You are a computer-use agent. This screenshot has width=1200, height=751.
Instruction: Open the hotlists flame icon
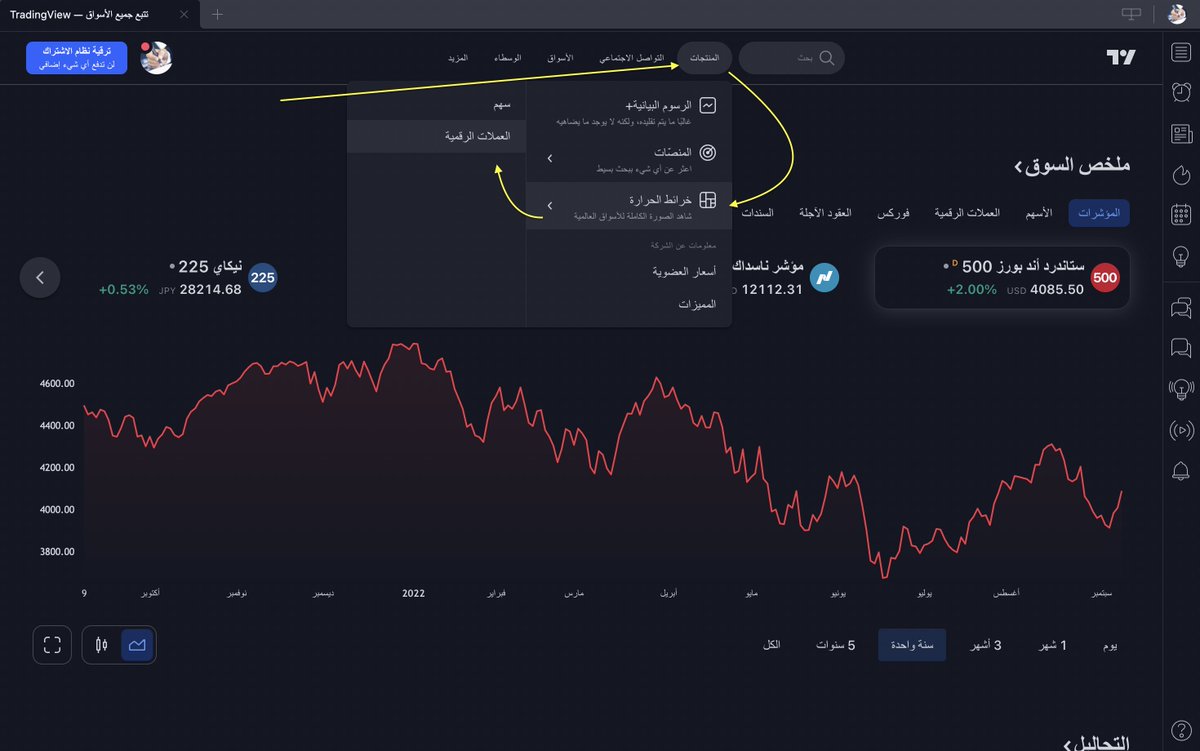[1181, 174]
